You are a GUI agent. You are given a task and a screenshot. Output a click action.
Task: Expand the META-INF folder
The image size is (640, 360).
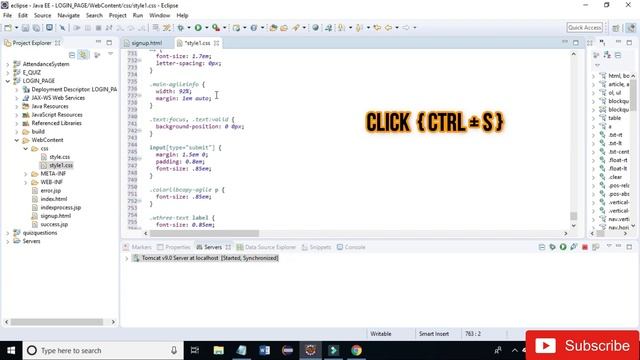(26, 174)
